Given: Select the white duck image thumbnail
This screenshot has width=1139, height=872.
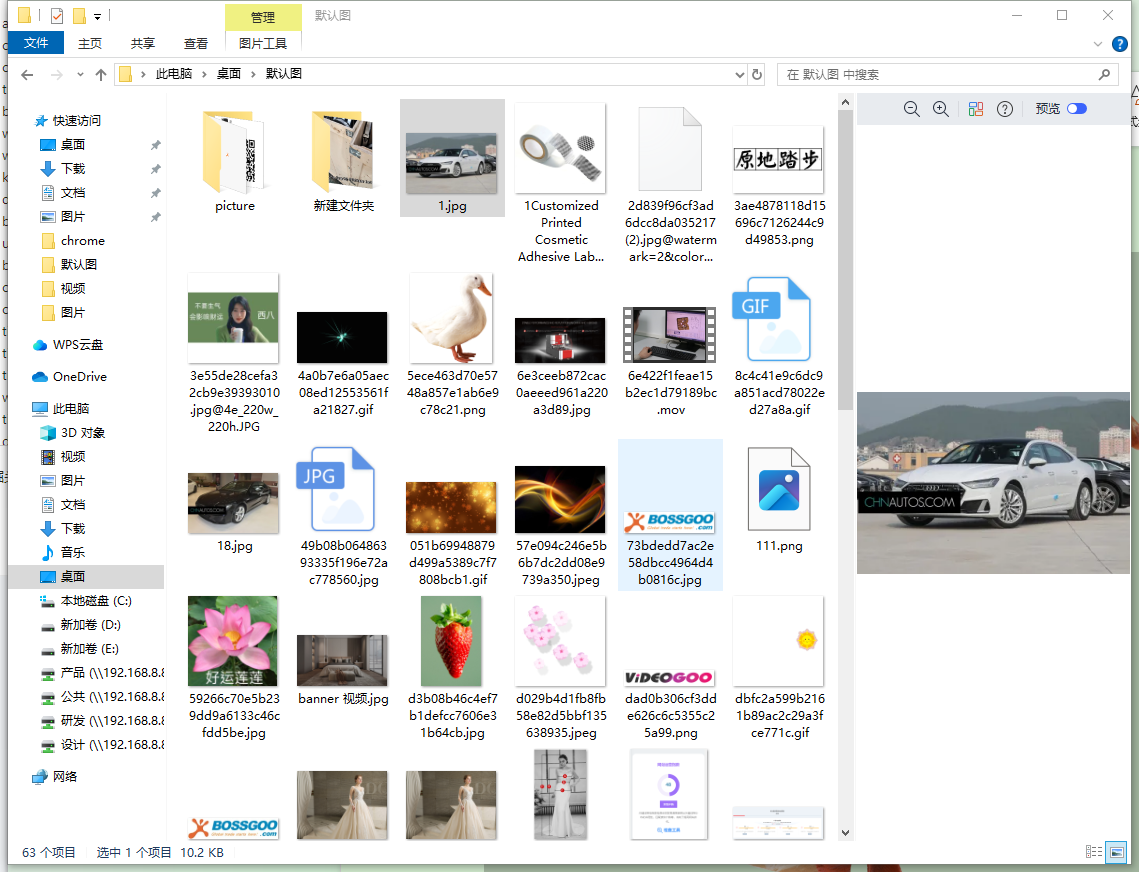Looking at the screenshot, I should [x=451, y=318].
